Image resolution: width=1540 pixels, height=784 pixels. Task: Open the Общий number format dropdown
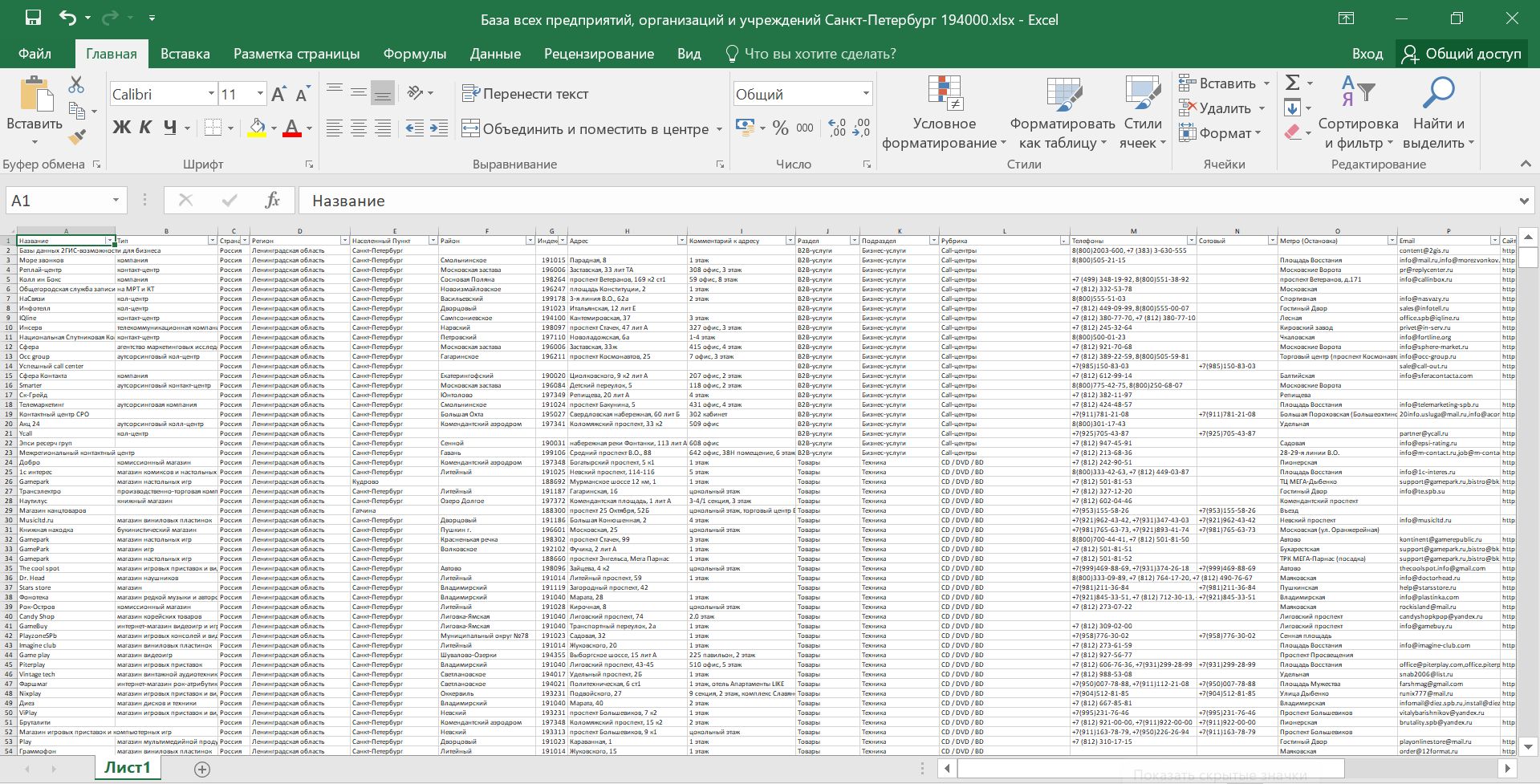(866, 94)
